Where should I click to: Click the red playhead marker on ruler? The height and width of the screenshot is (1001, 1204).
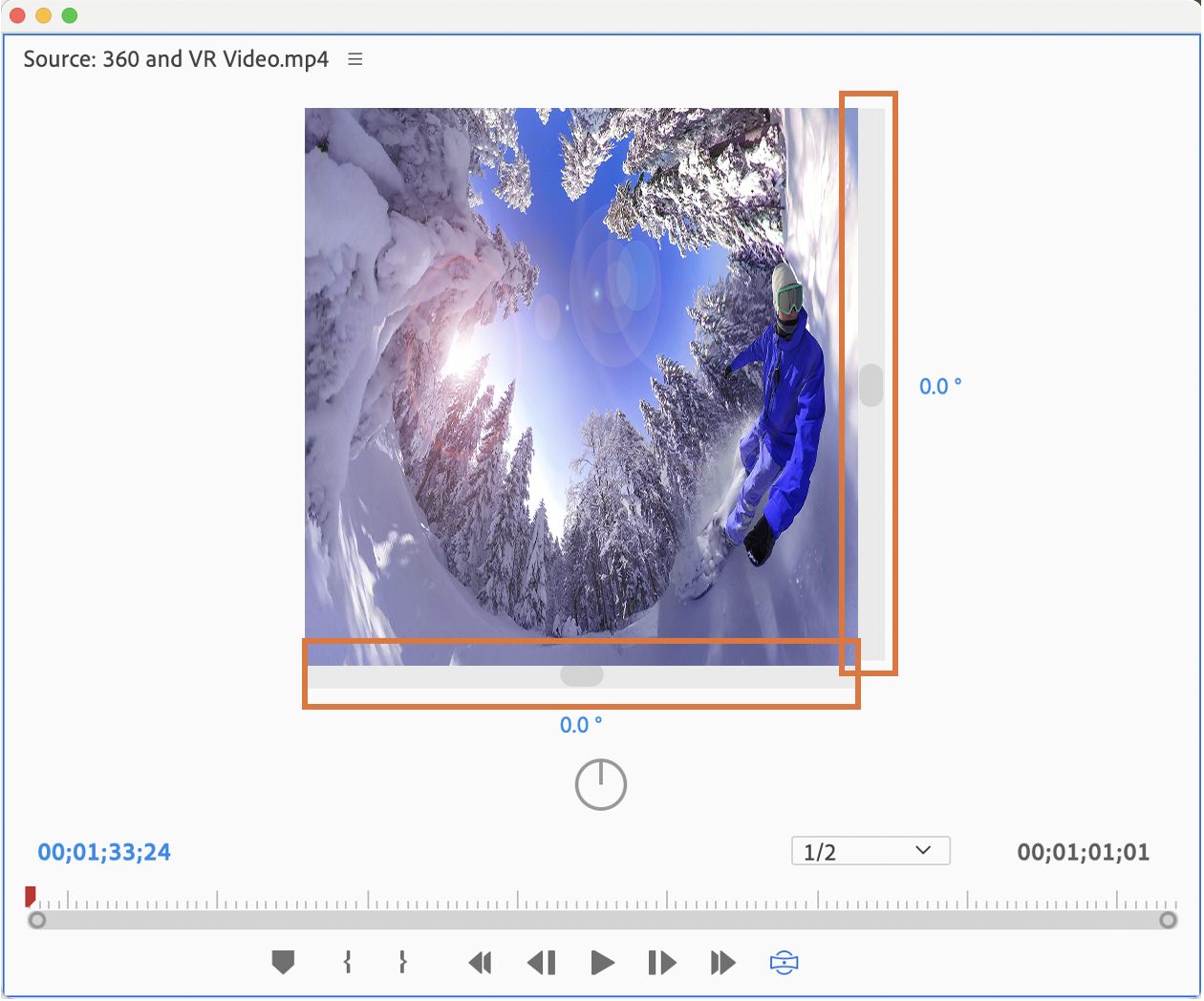pos(31,896)
